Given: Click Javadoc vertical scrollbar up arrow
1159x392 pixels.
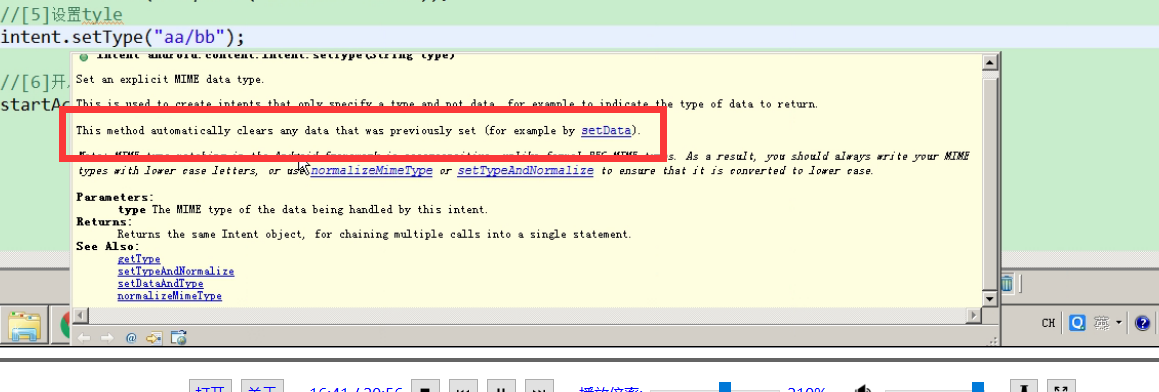Looking at the screenshot, I should click(x=990, y=64).
